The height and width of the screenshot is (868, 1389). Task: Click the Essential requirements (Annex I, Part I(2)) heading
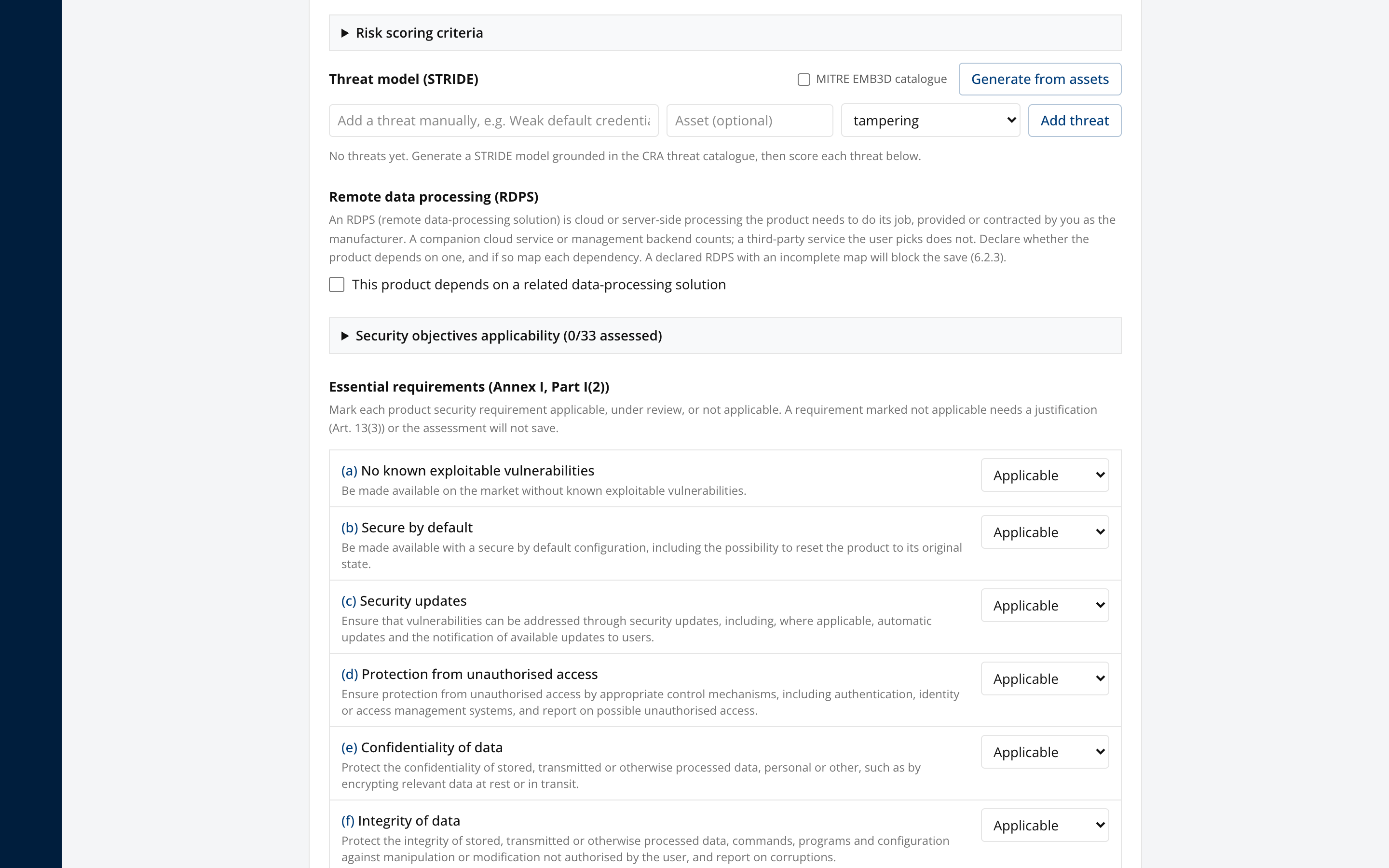pos(469,387)
